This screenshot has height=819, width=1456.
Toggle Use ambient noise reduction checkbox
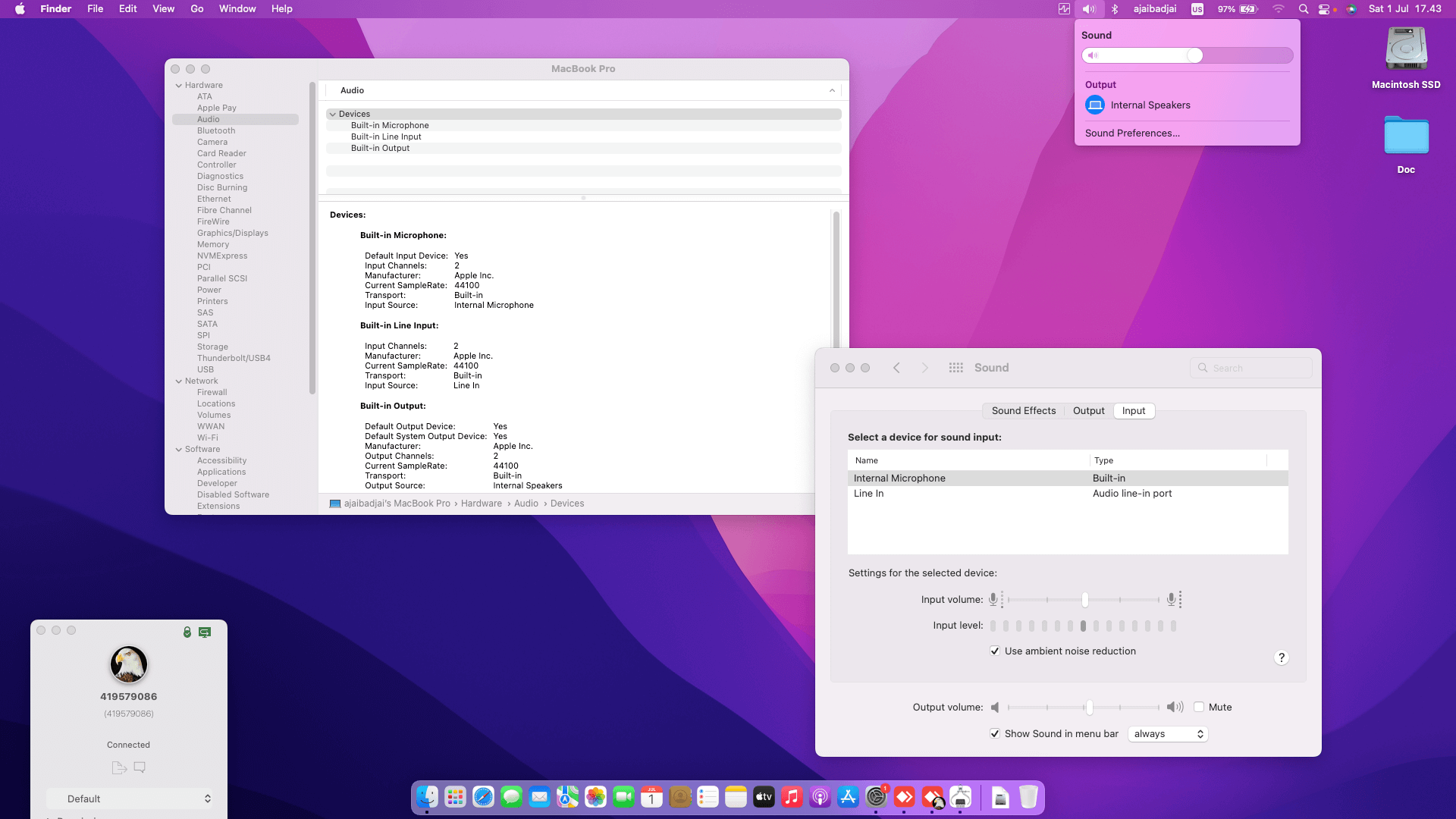pyautogui.click(x=995, y=651)
